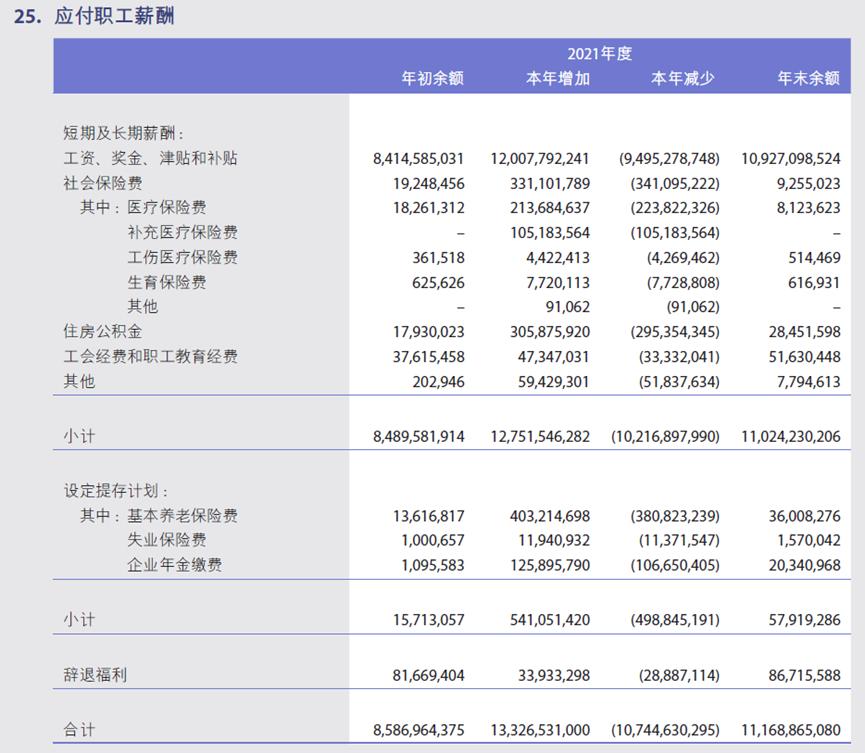Select the 社会保险费 row label
Viewport: 865px width, 753px height.
pyautogui.click(x=106, y=182)
